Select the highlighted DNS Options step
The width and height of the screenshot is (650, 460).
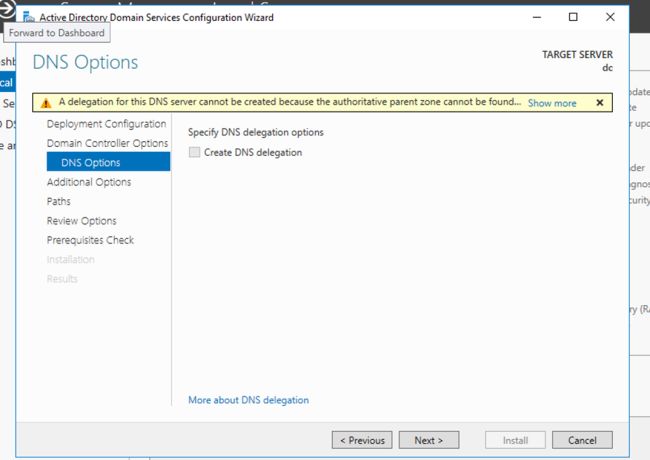tap(108, 162)
